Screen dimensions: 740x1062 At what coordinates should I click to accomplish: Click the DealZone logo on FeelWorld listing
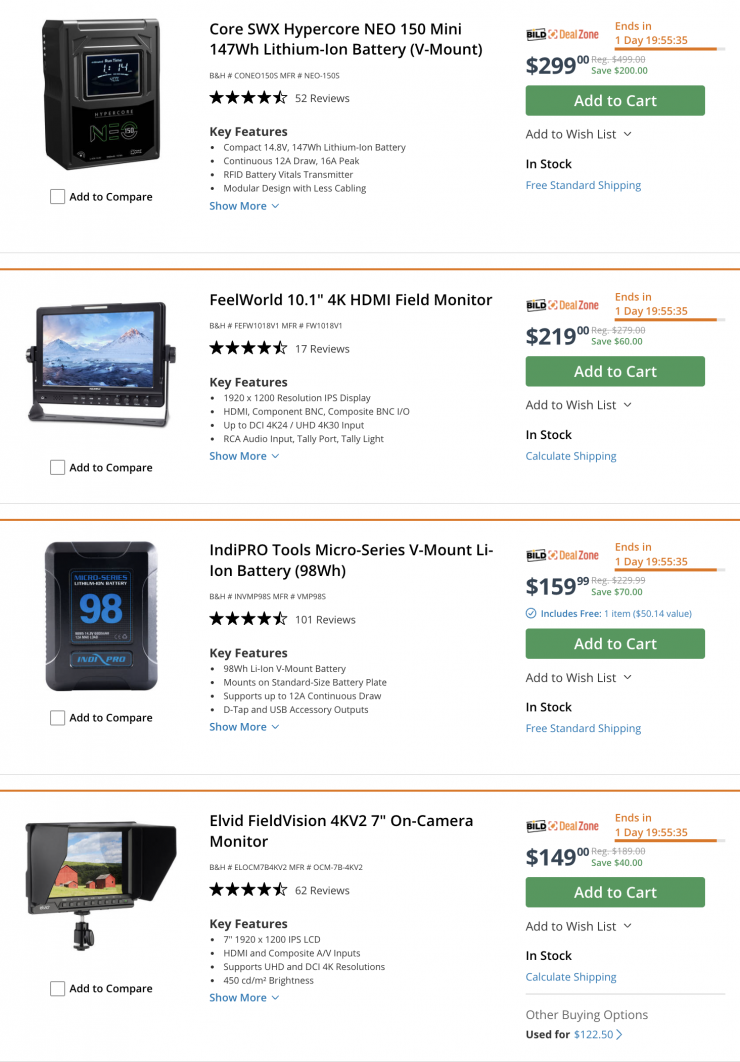tap(562, 305)
